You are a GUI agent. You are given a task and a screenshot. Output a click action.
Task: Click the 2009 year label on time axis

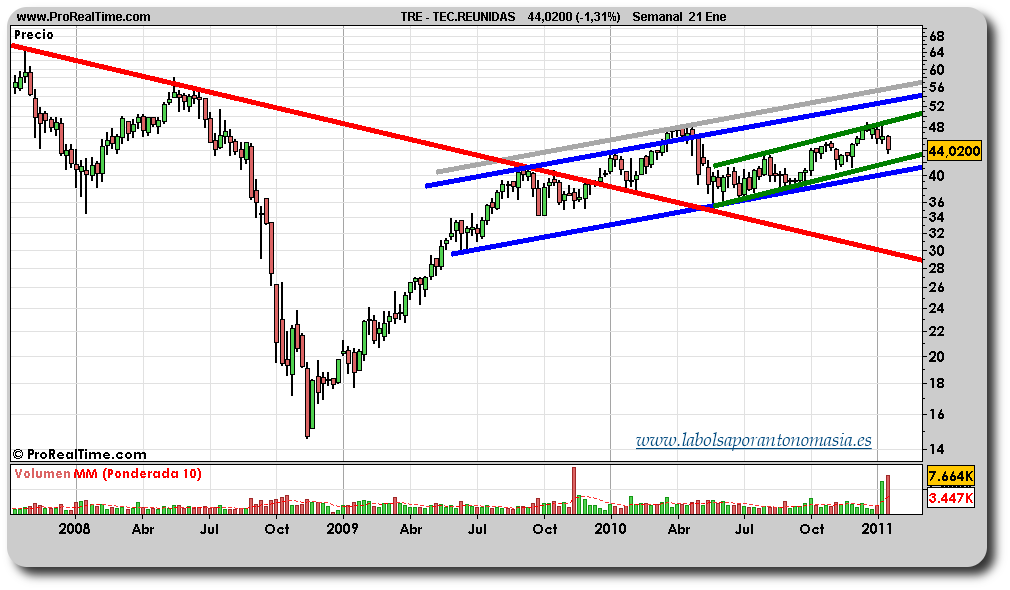pyautogui.click(x=342, y=529)
